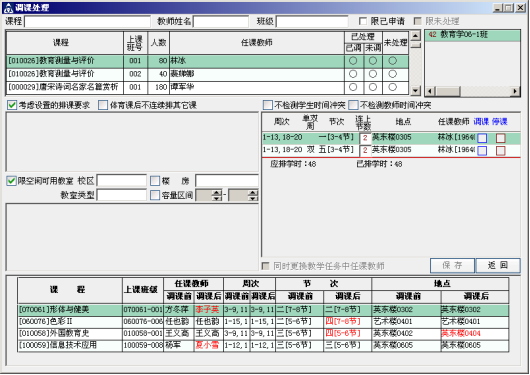Image resolution: width=530 pixels, height=375 pixels.
Task: Toggle 限已申请 checkbox
Action: [x=363, y=21]
